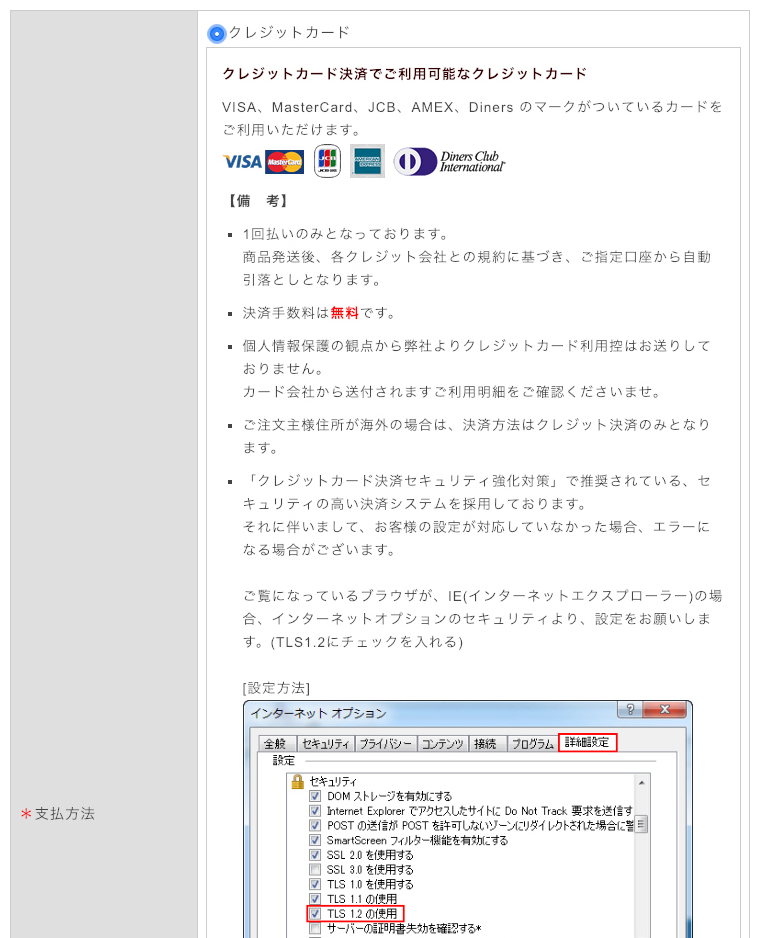Click the クレジットカード決済でご利用可能なクレジットカード heading
Screen dimensions: 760x938
[x=405, y=74]
